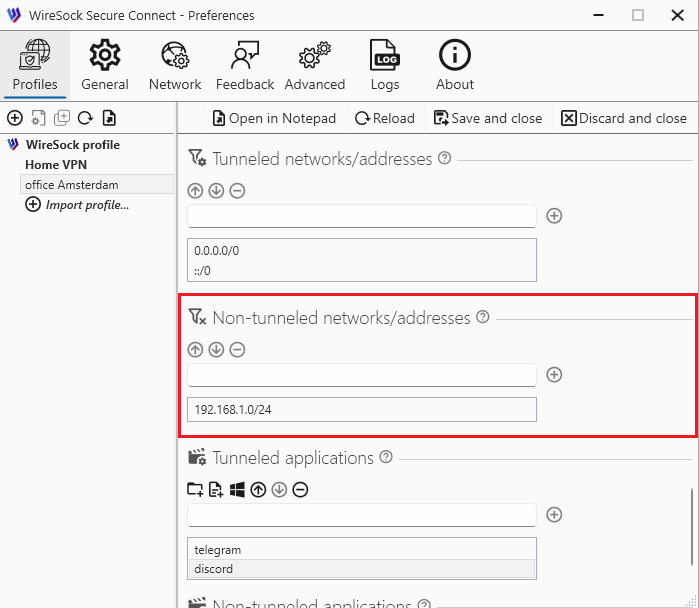Open help for Tunneled applications
The image size is (699, 608).
386,457
